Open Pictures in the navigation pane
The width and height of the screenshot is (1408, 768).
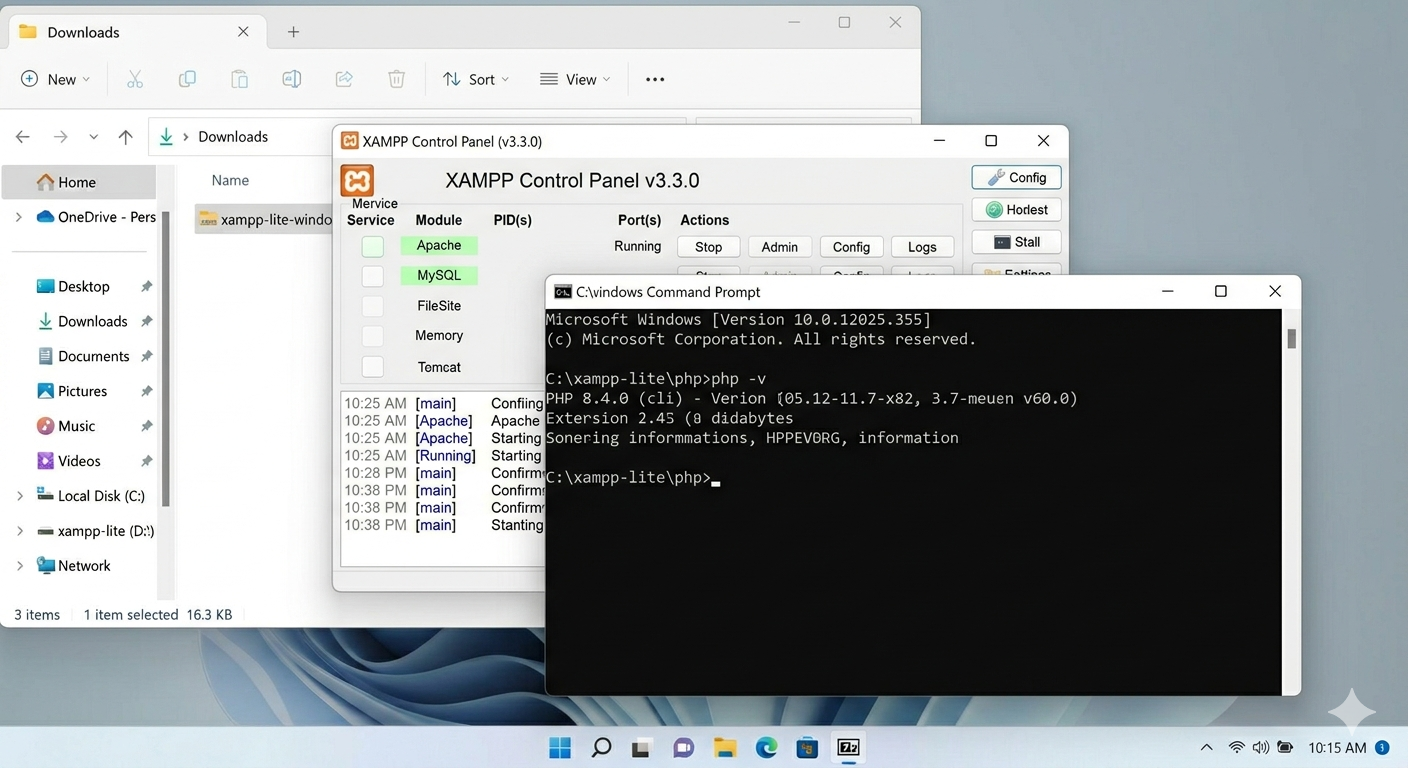point(84,391)
